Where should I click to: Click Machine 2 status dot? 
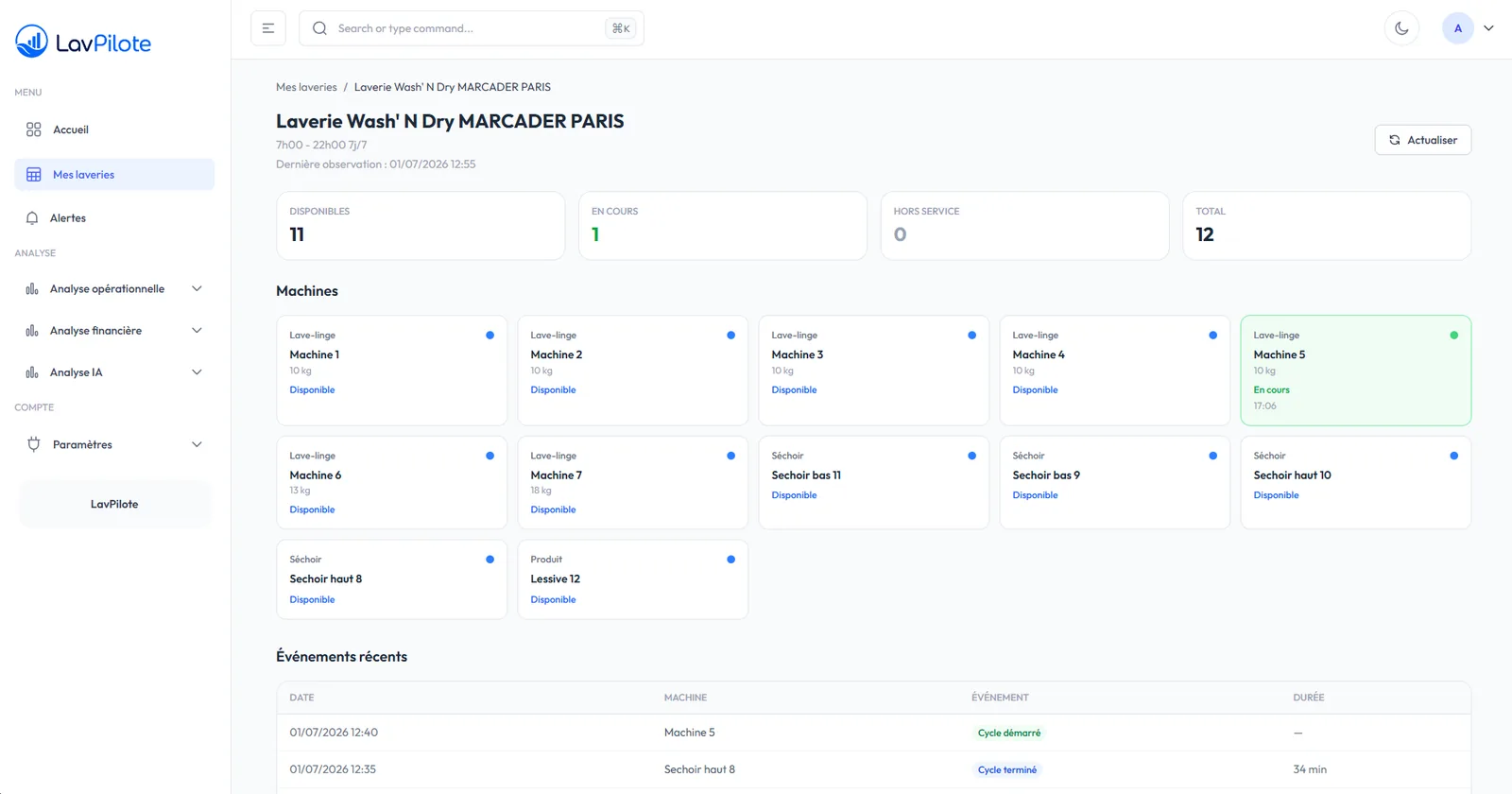730,336
